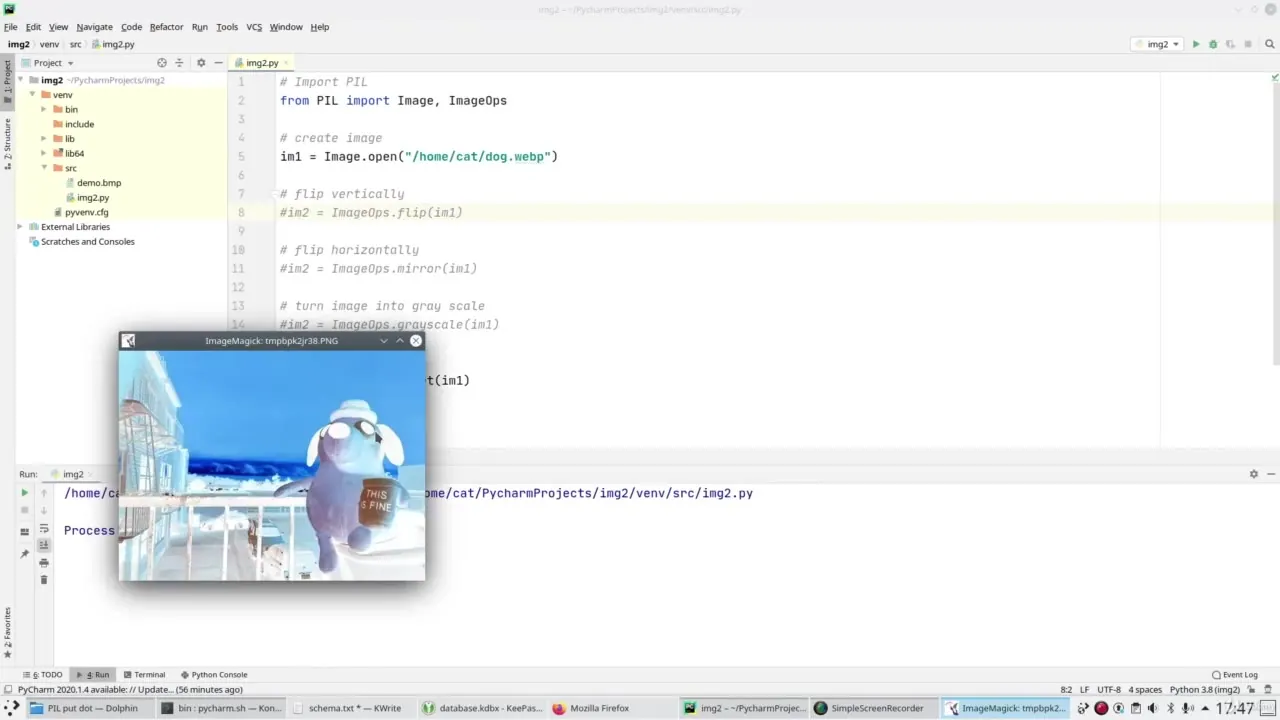Expand External Libraries node
The height and width of the screenshot is (720, 1280).
[21, 227]
